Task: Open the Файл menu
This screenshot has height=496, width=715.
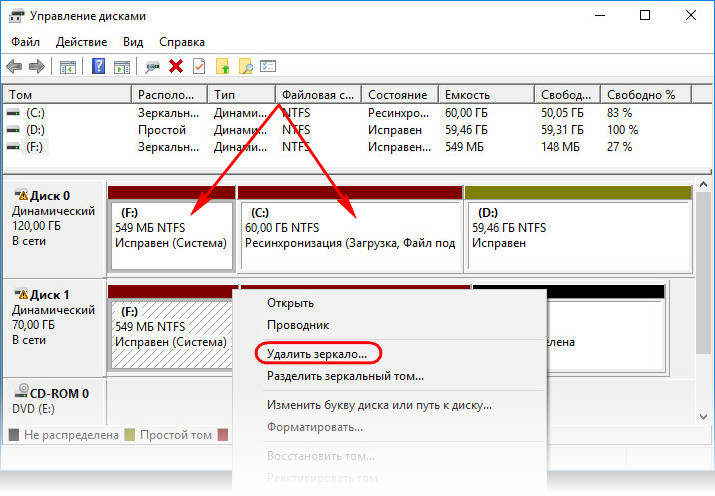Action: pyautogui.click(x=25, y=42)
